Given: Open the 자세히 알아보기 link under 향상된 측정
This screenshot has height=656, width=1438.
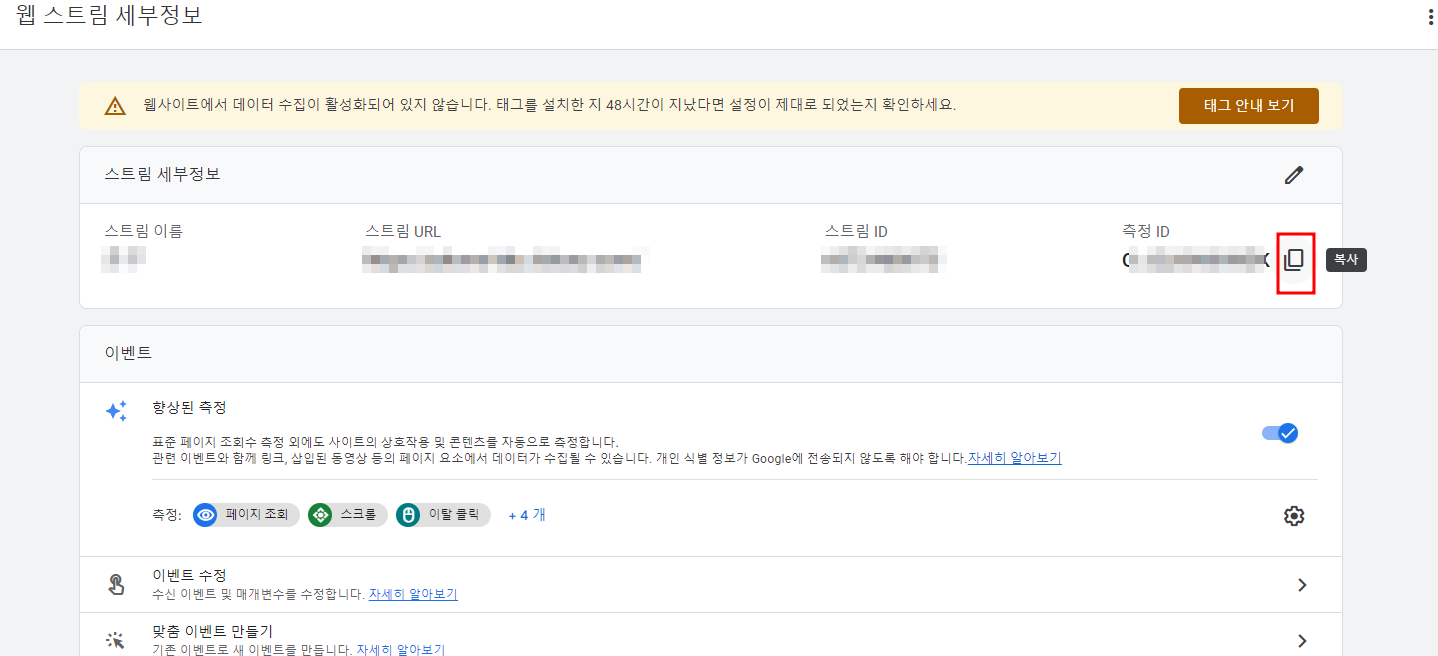Looking at the screenshot, I should [x=1013, y=457].
